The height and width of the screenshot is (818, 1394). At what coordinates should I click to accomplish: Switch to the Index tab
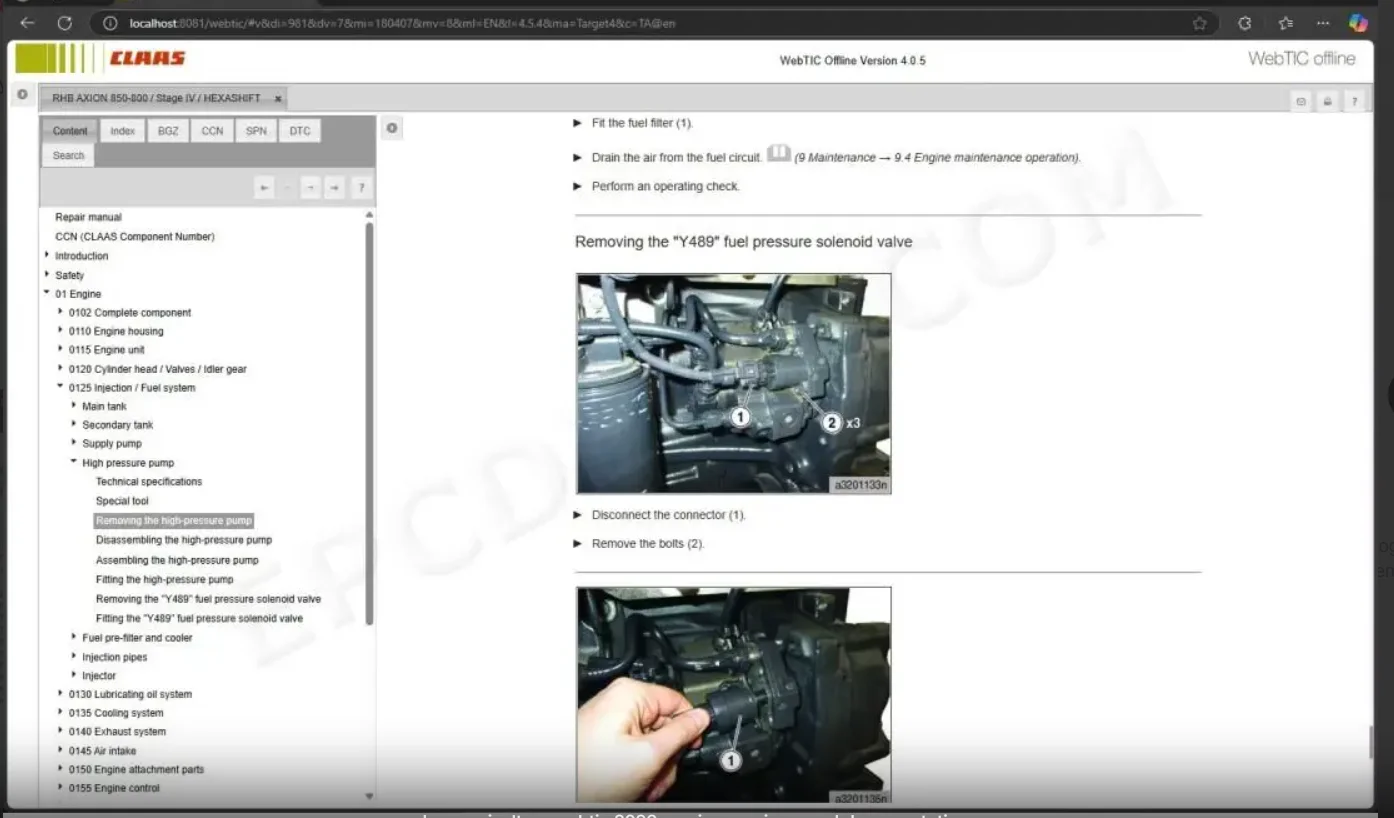point(123,131)
